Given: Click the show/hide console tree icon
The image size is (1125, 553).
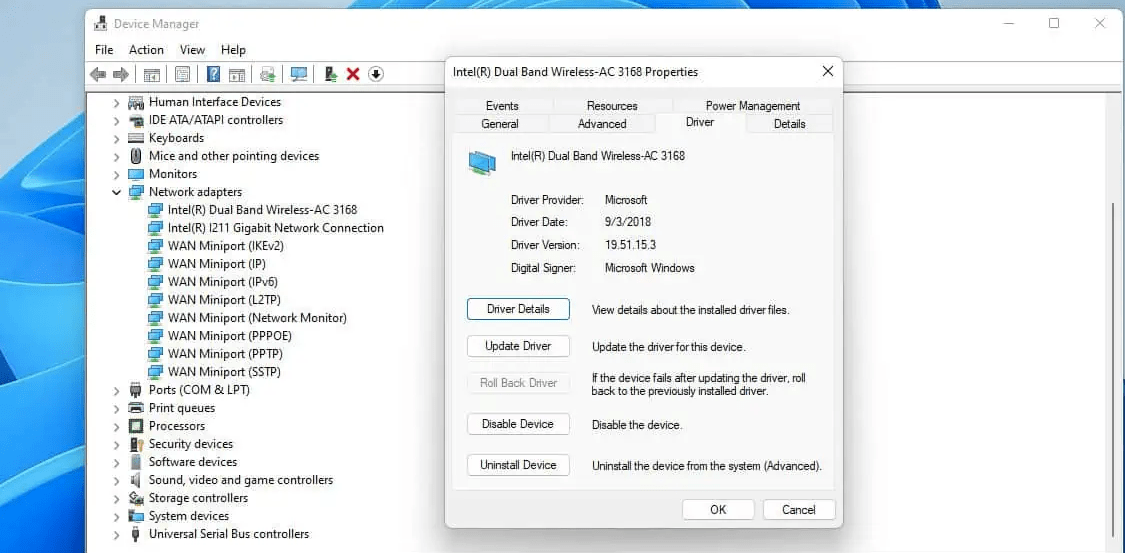Looking at the screenshot, I should coord(152,74).
